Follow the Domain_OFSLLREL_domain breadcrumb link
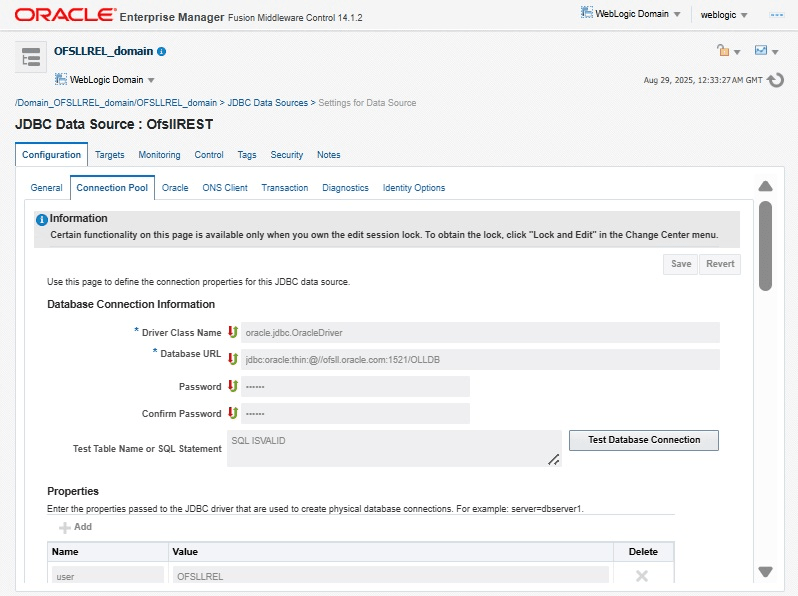 click(116, 103)
